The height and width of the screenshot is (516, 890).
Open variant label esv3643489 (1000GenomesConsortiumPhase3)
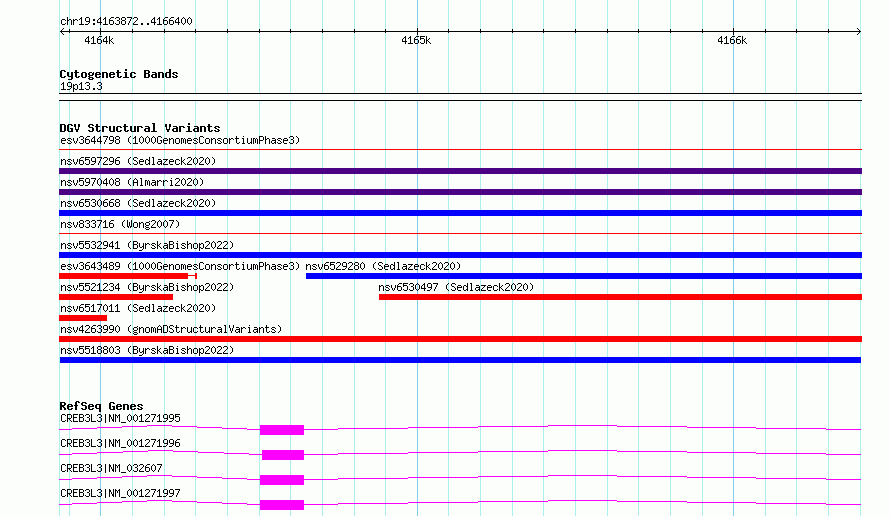pos(180,266)
